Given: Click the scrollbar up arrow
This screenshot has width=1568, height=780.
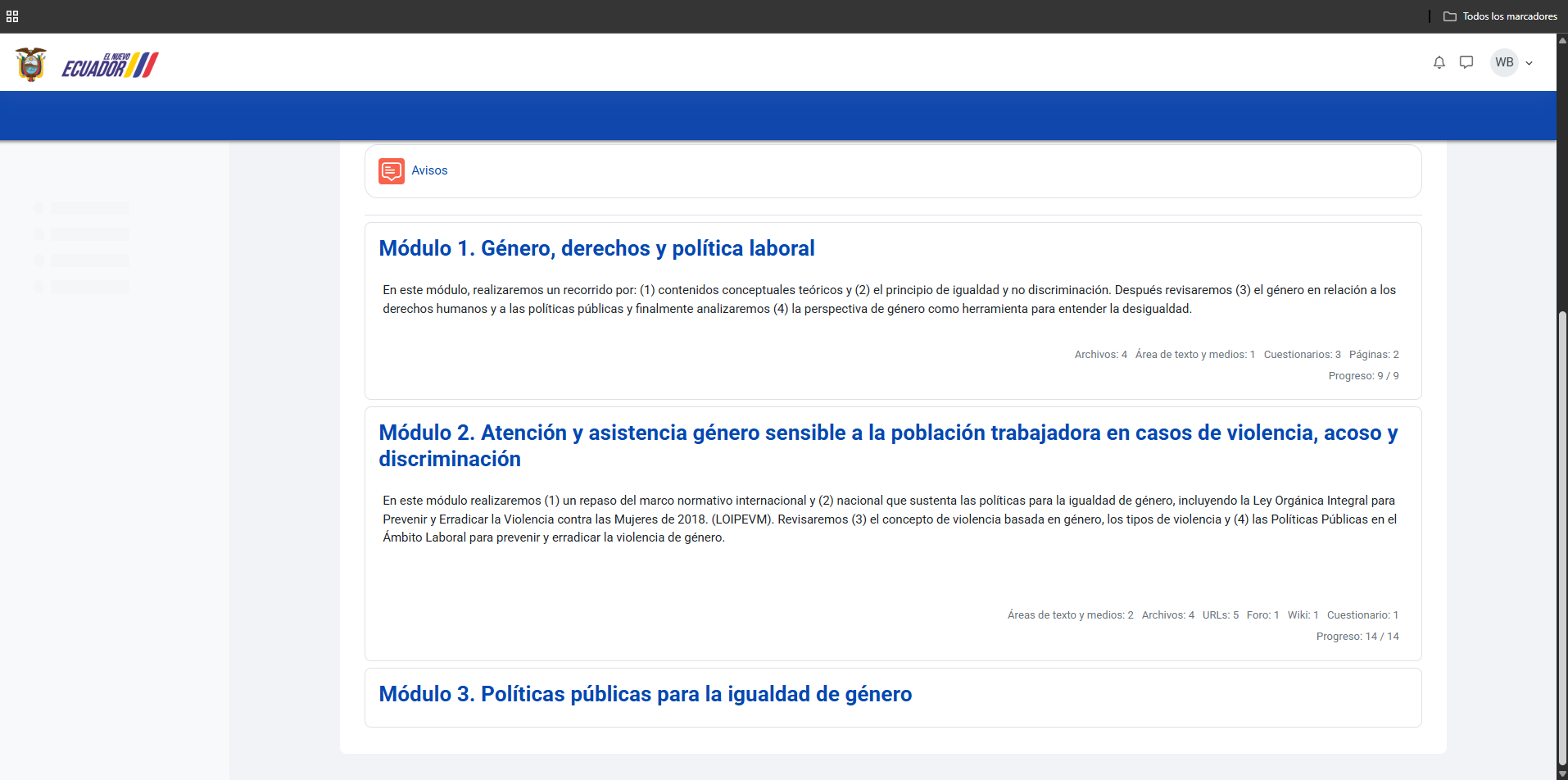Looking at the screenshot, I should 1562,39.
